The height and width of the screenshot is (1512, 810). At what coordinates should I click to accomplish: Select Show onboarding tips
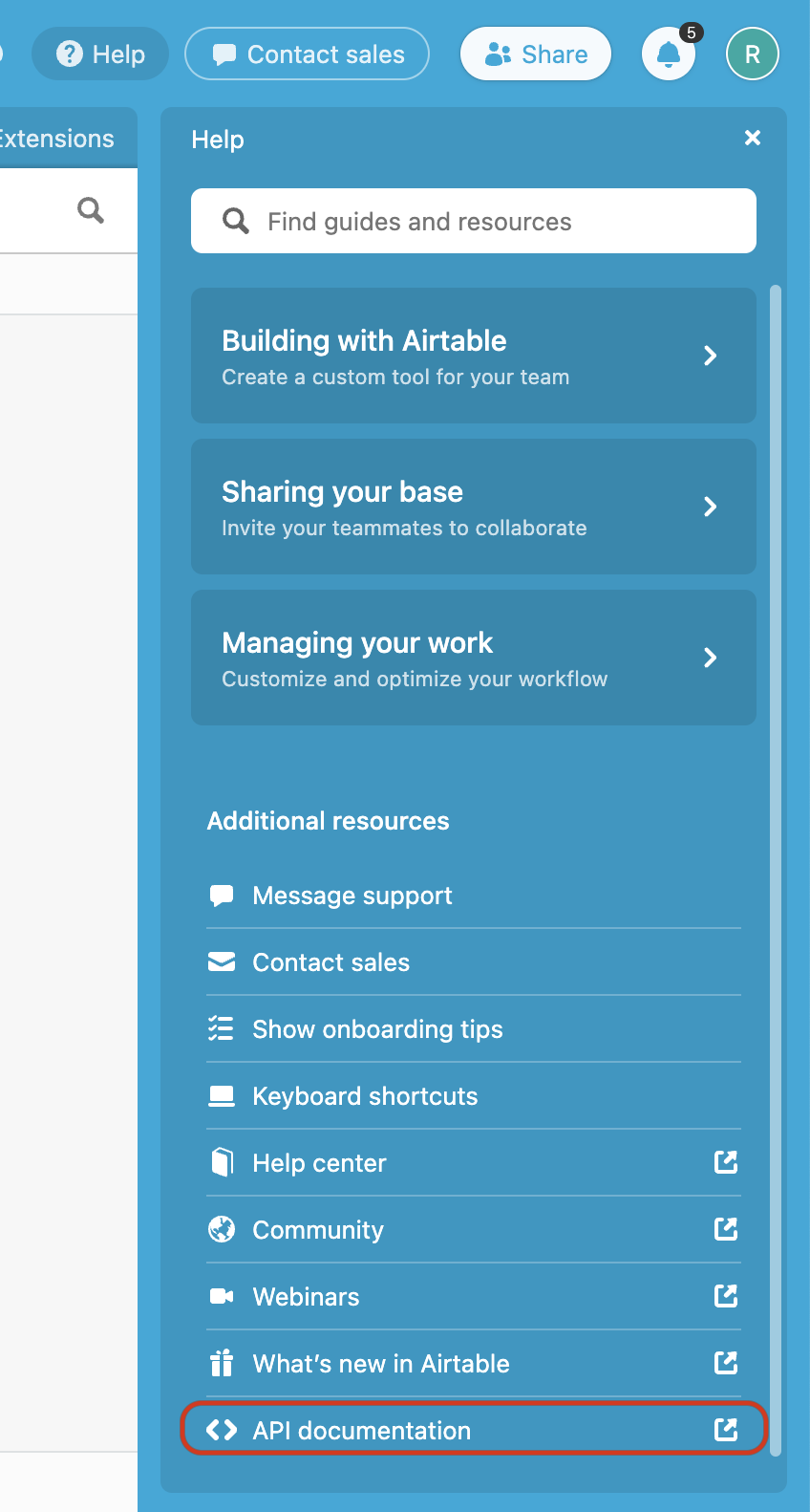tap(377, 1029)
